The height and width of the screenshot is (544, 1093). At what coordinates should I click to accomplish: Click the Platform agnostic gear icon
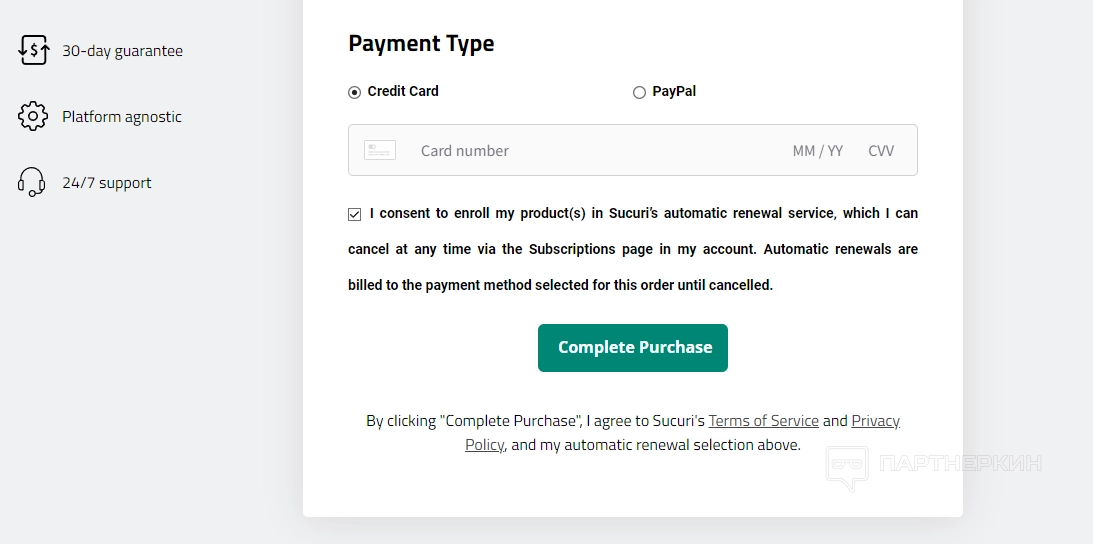pyautogui.click(x=33, y=116)
